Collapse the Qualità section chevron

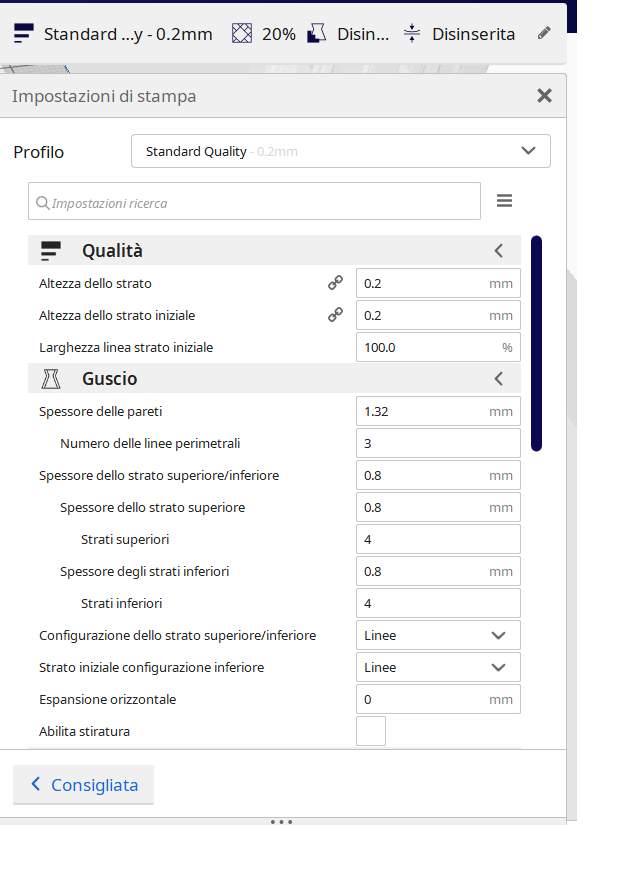point(499,250)
